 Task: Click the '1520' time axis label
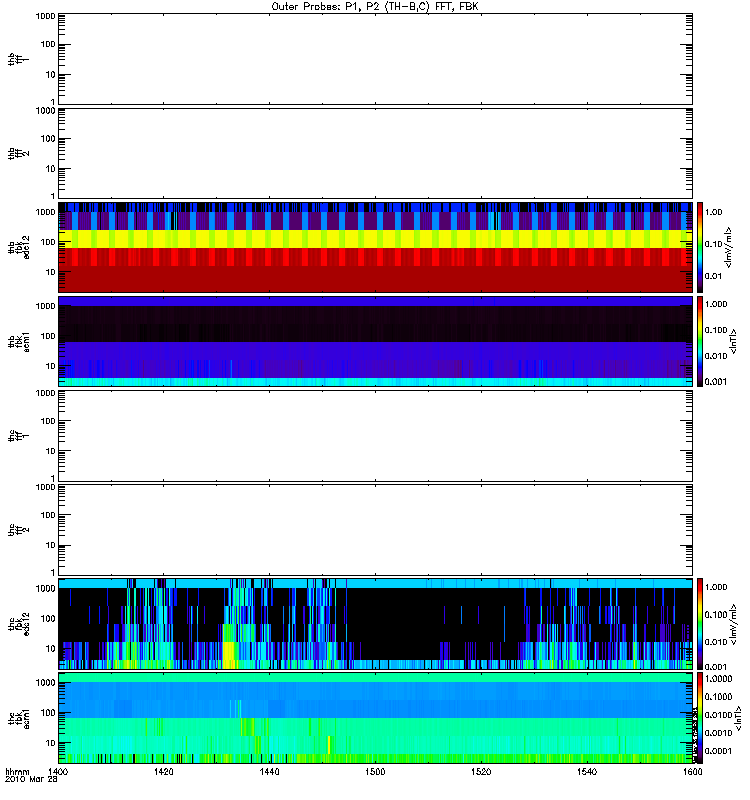click(x=481, y=772)
